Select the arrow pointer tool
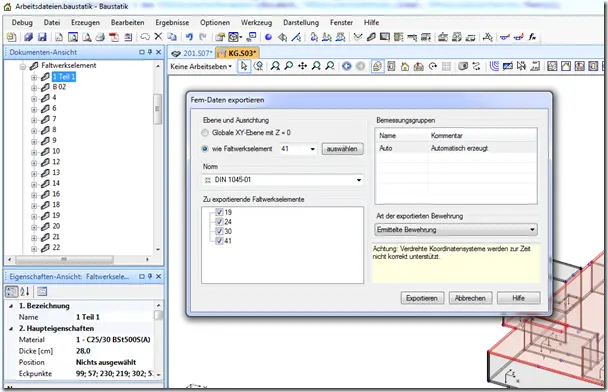The image size is (608, 392). [x=244, y=66]
